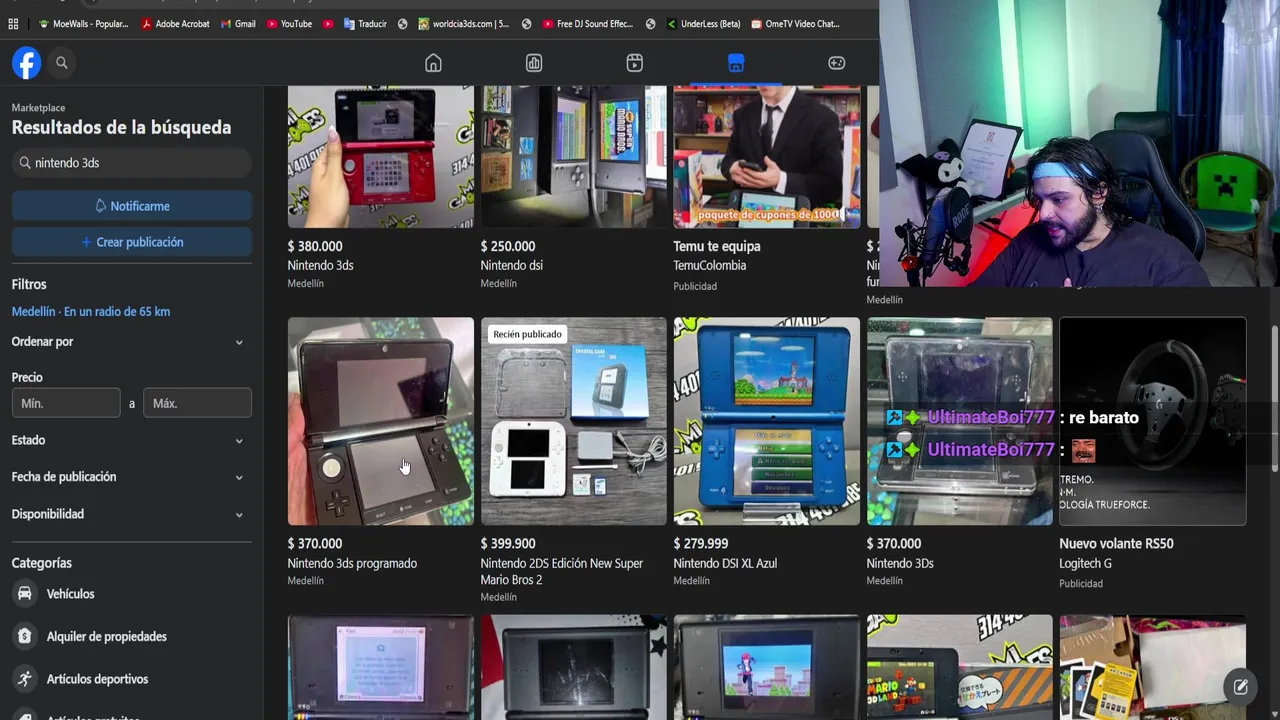Click the unlabeled YouTube icon bookmark
This screenshot has height=720, width=1280.
[328, 24]
